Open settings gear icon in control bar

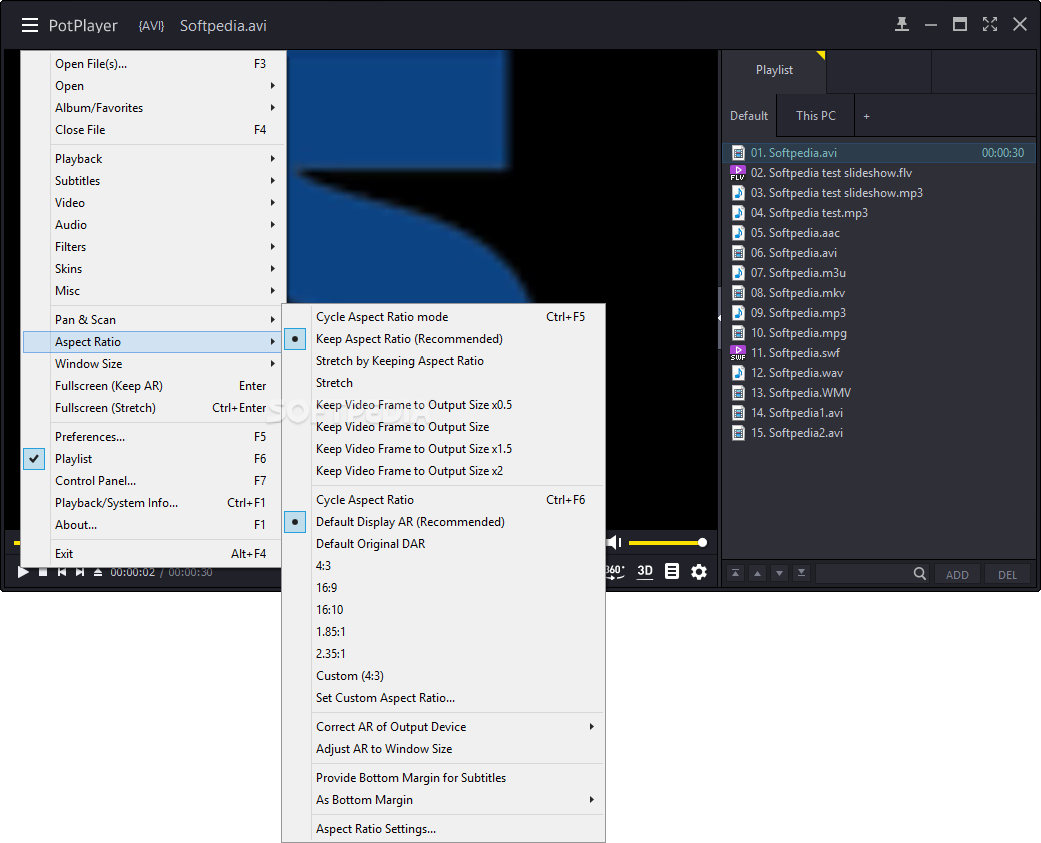(699, 571)
